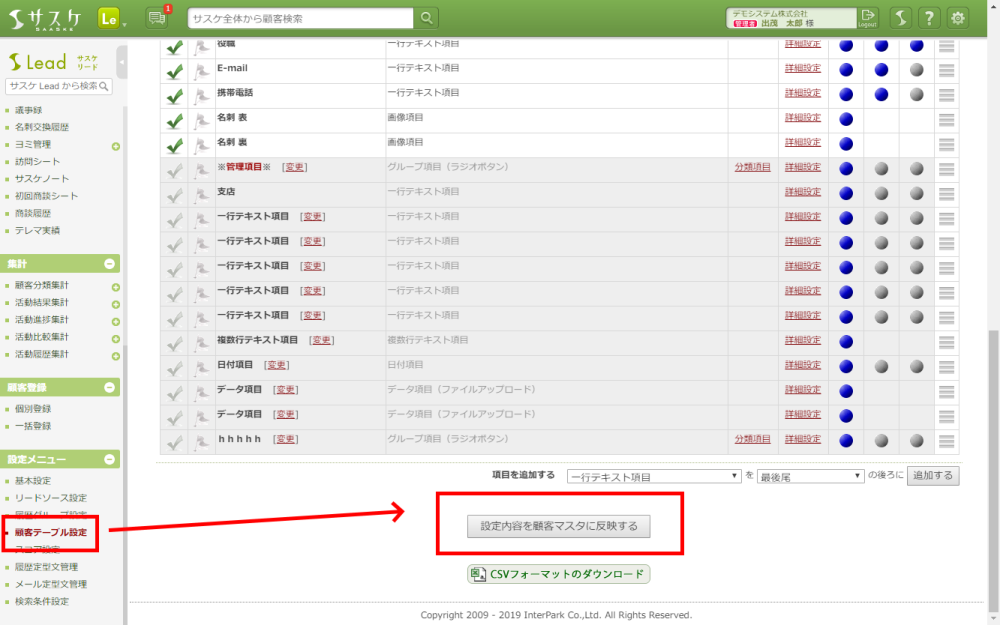
Task: Click the Saaske logo in header
Action: click(46, 18)
